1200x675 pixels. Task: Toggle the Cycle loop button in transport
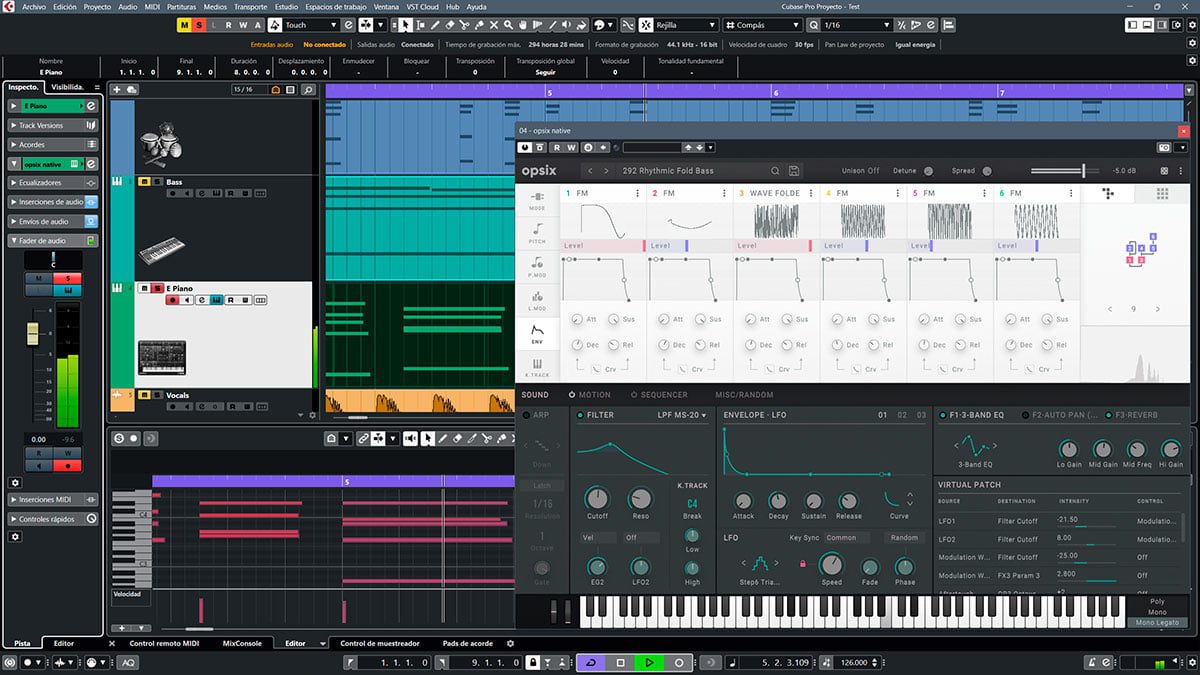[590, 662]
